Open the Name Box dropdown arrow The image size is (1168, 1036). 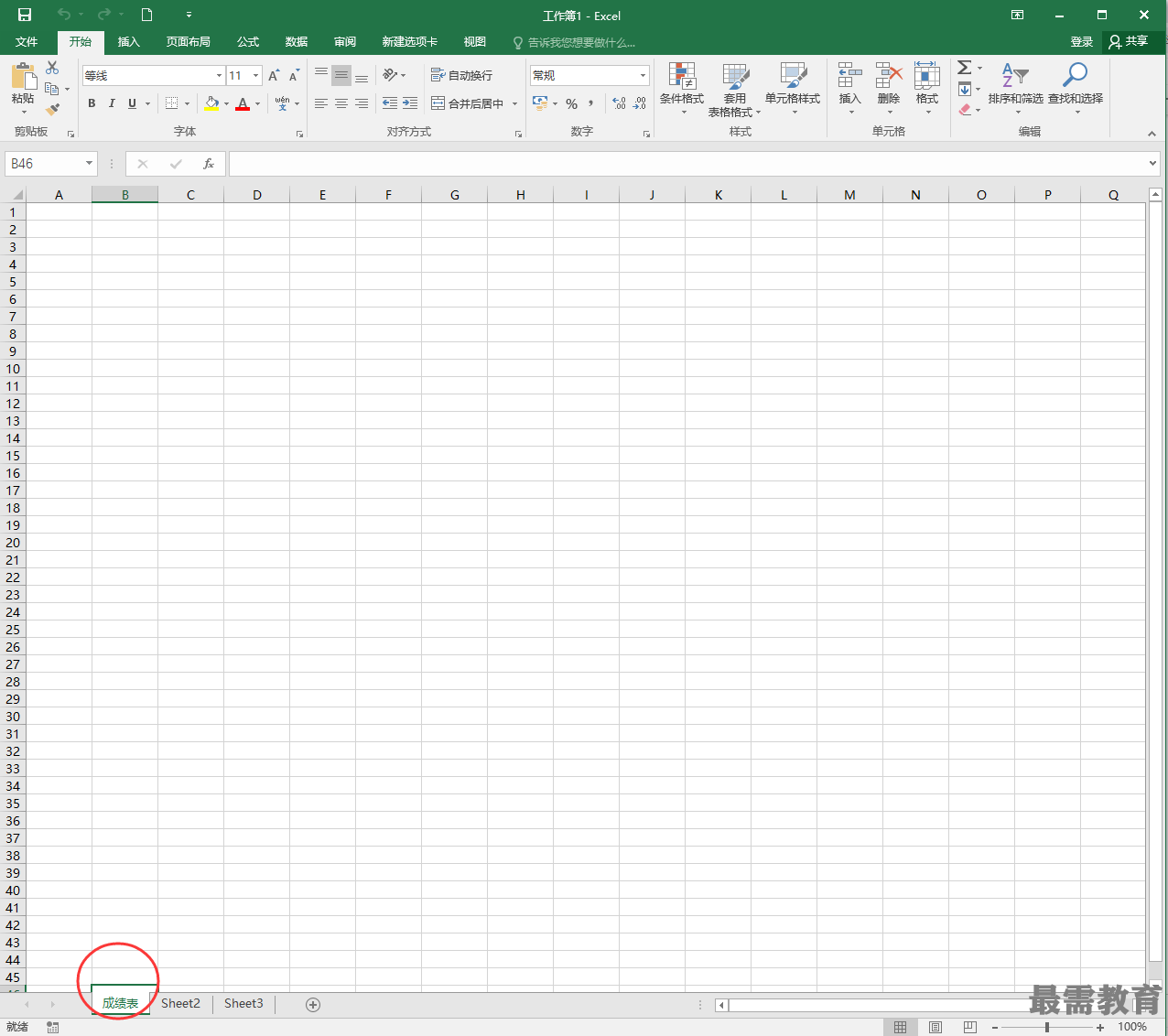tap(89, 164)
